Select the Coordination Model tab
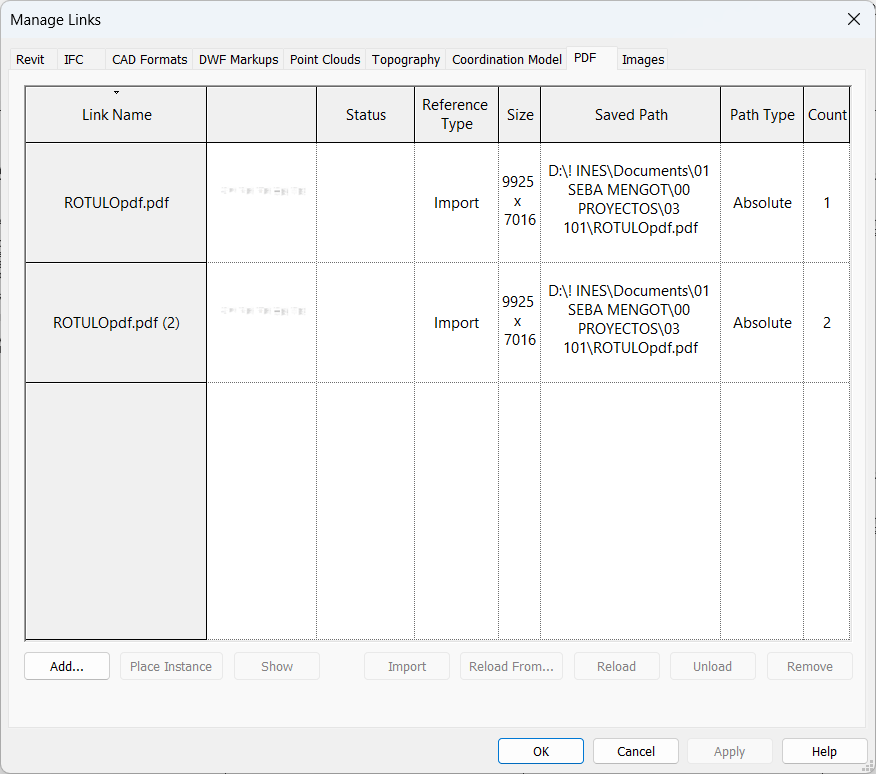Screen dimensions: 876x774 (x=506, y=59)
